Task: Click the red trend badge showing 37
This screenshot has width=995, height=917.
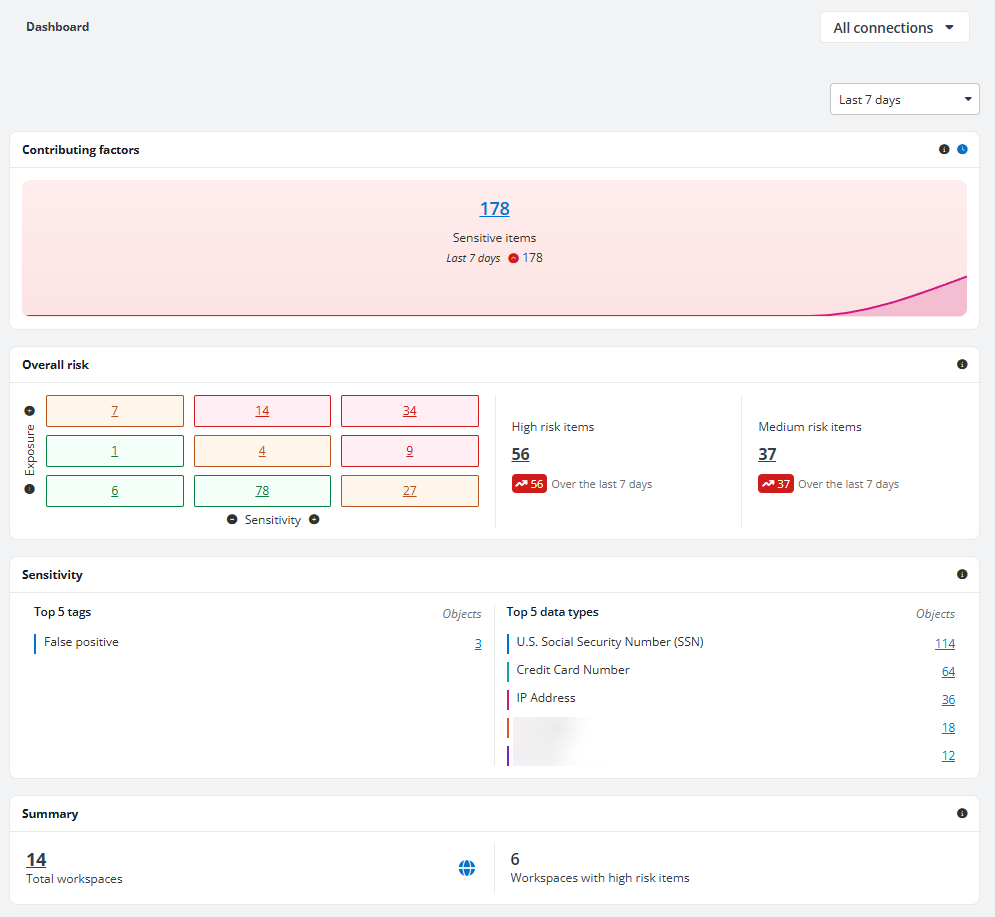Action: click(x=775, y=484)
